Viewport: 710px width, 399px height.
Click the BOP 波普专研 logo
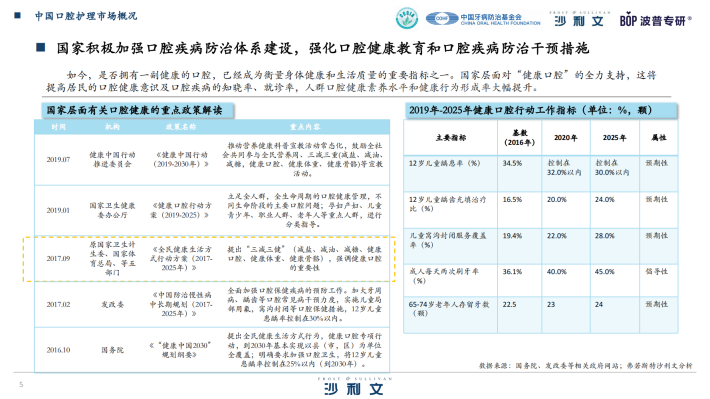[655, 20]
